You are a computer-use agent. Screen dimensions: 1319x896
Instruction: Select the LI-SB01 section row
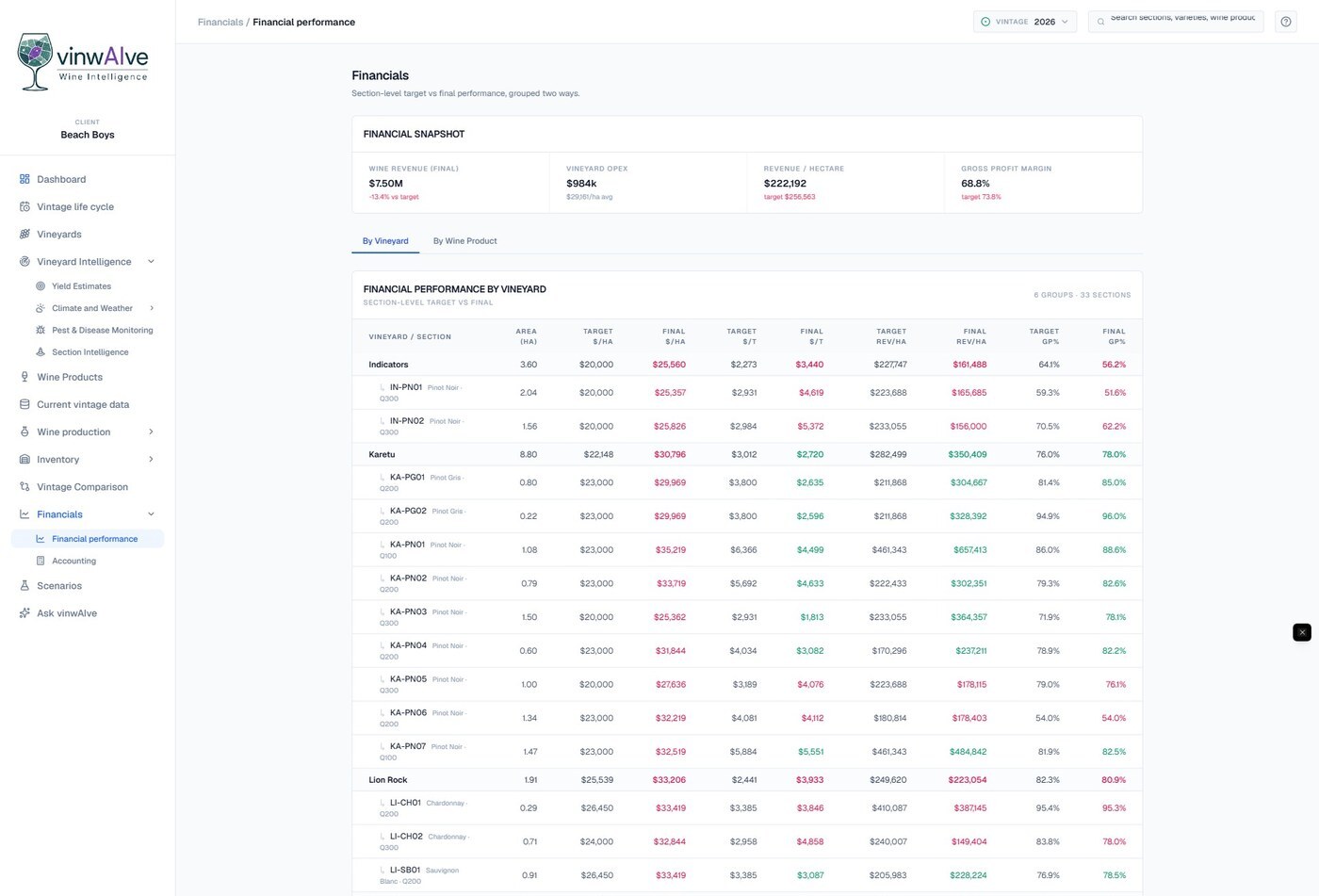(x=747, y=875)
